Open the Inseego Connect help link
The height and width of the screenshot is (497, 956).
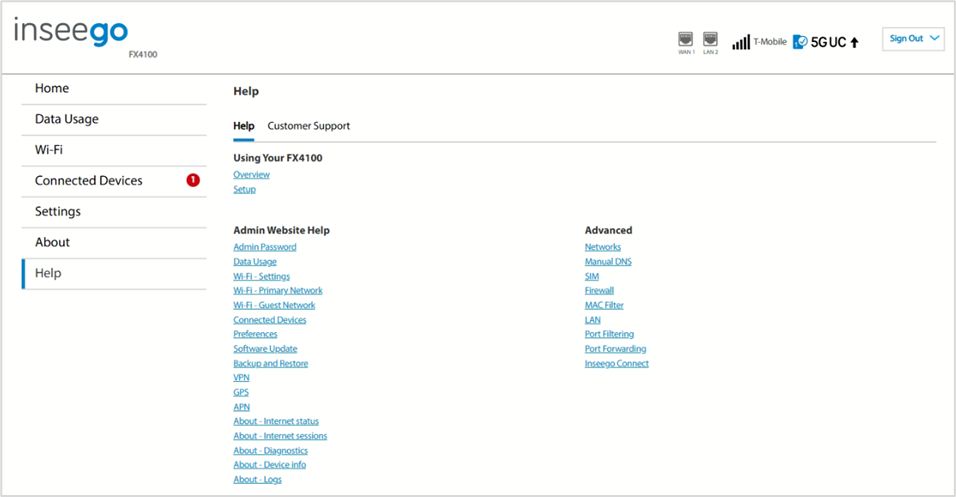[616, 363]
